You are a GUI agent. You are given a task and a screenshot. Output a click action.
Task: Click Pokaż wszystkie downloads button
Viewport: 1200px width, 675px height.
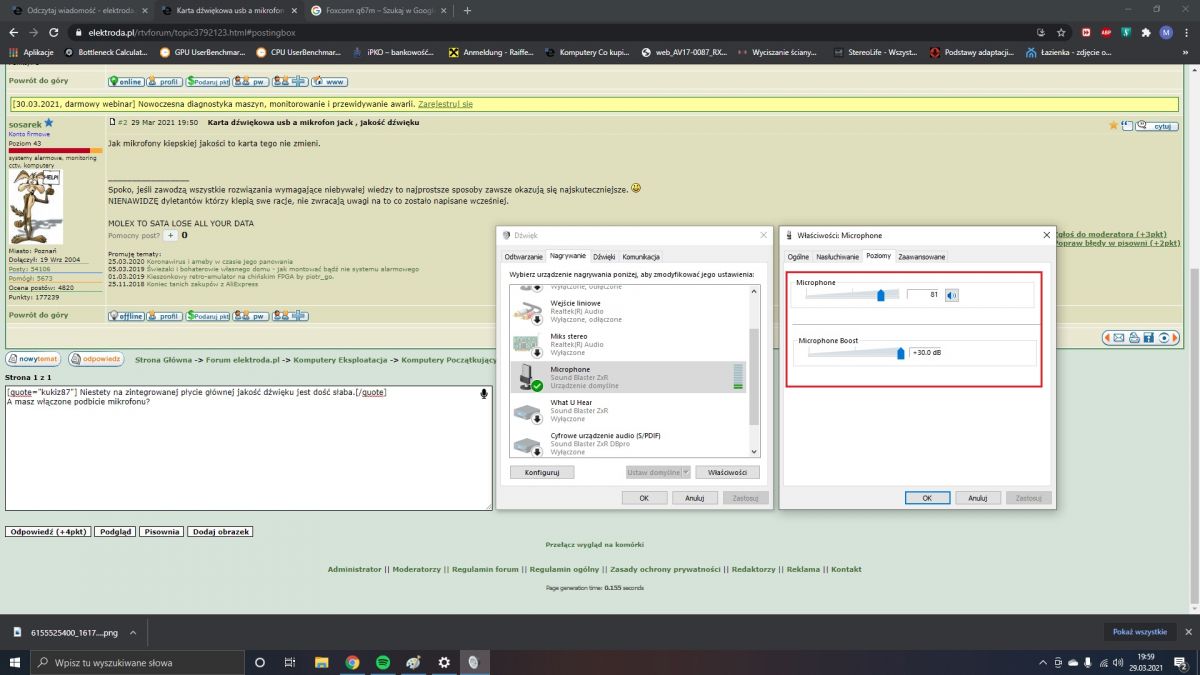[1139, 632]
